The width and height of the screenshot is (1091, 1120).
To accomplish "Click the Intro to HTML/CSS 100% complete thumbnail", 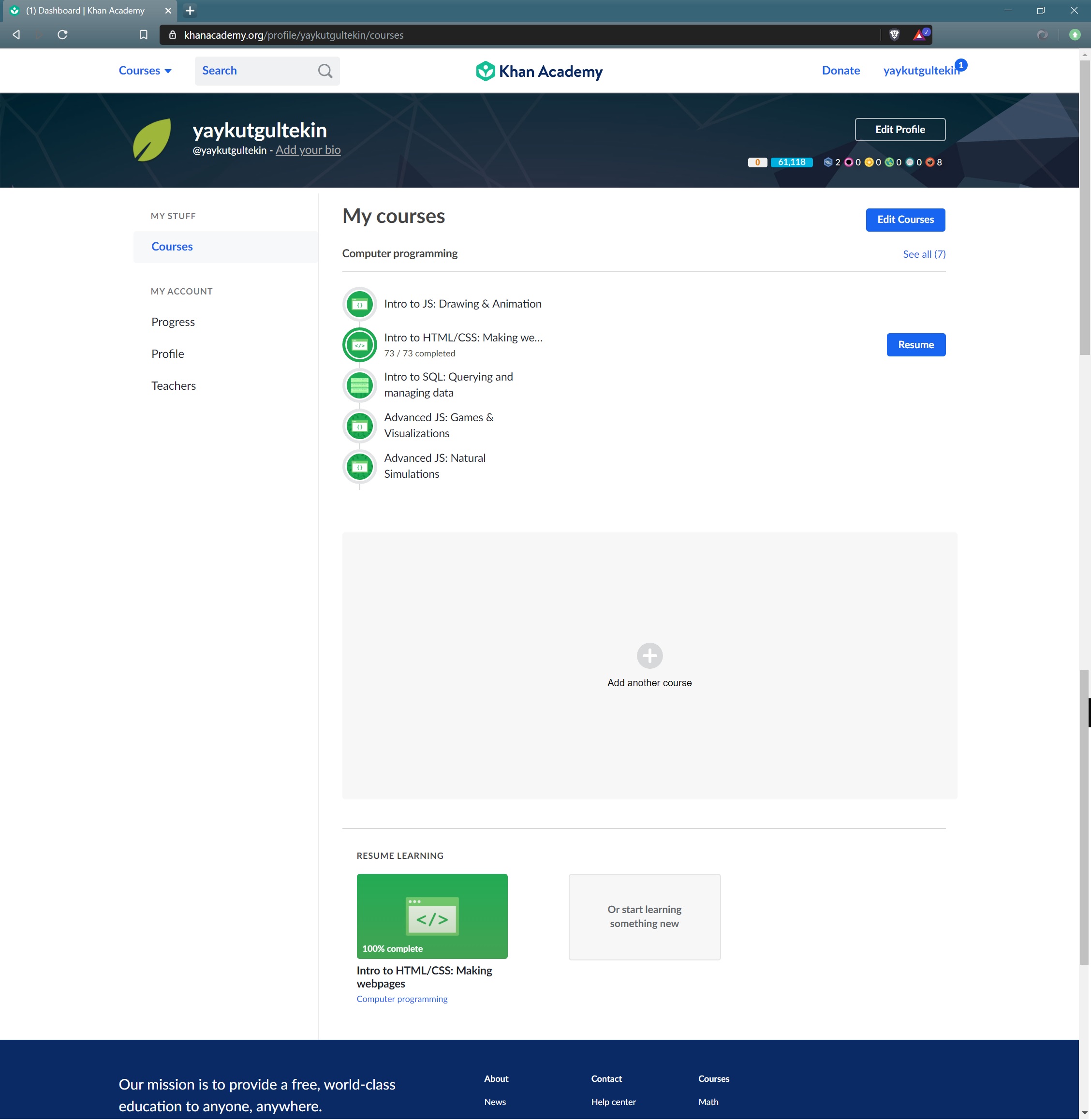I will 431,916.
